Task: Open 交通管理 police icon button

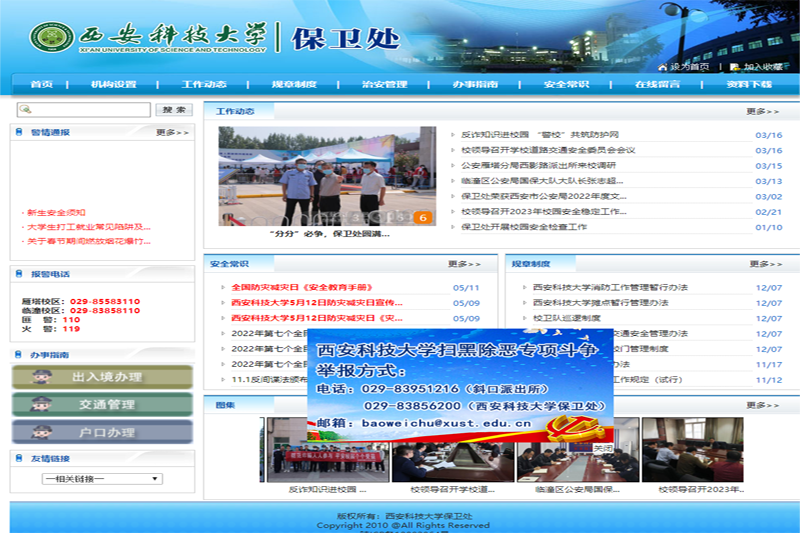Action: (x=101, y=404)
